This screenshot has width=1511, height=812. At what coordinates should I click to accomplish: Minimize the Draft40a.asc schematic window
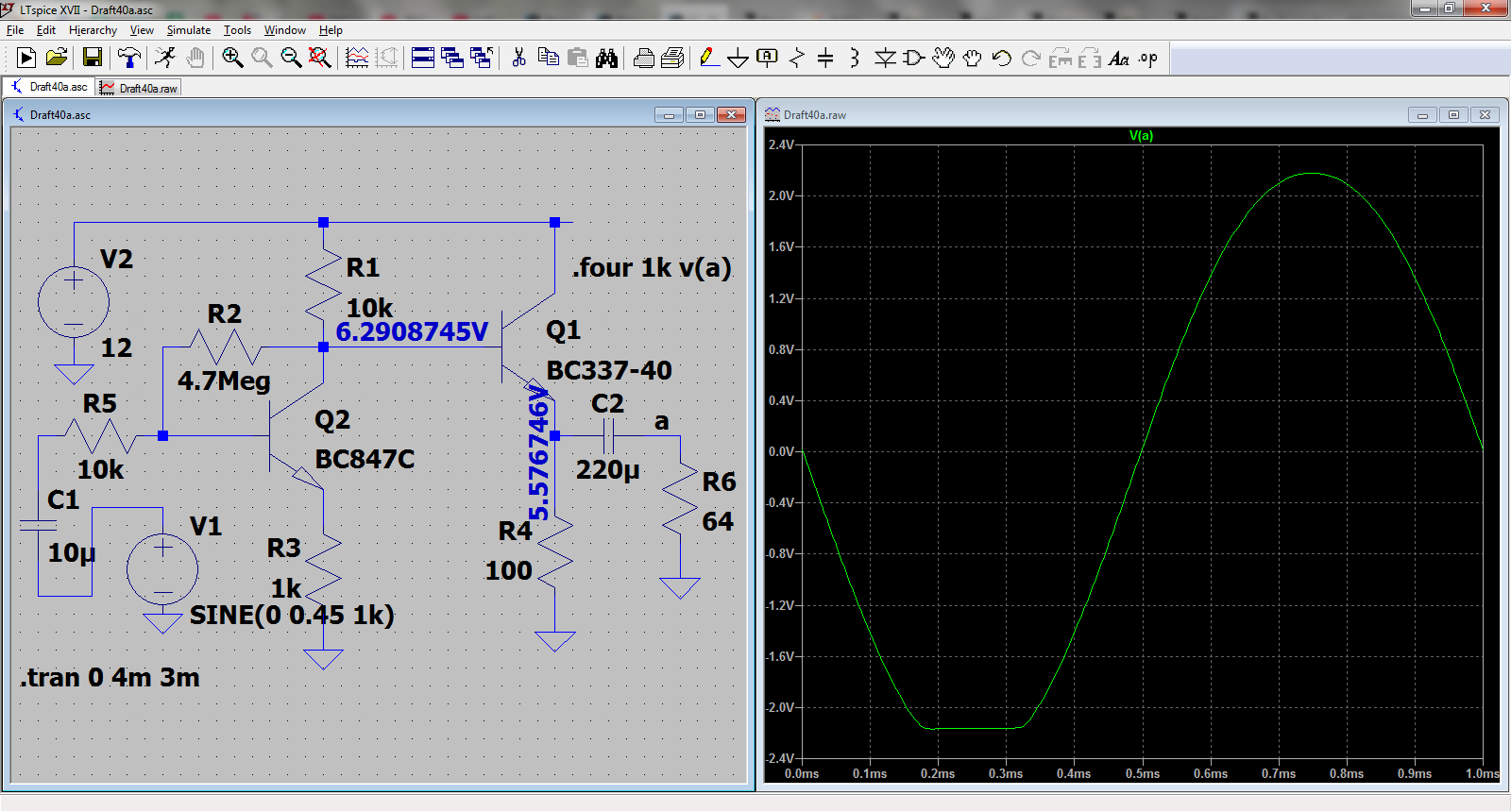pos(669,115)
